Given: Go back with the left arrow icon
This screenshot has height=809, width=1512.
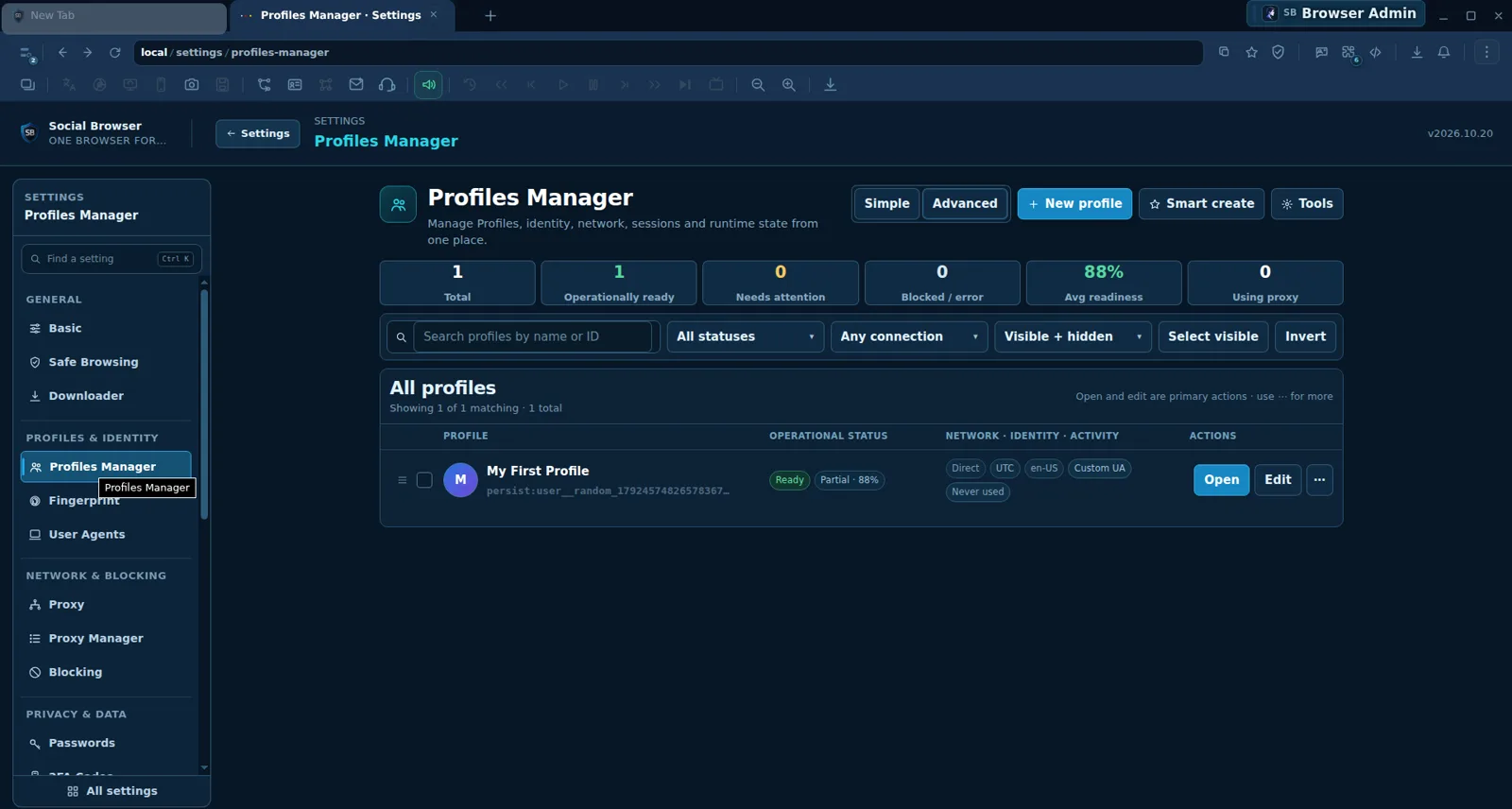Looking at the screenshot, I should [62, 53].
